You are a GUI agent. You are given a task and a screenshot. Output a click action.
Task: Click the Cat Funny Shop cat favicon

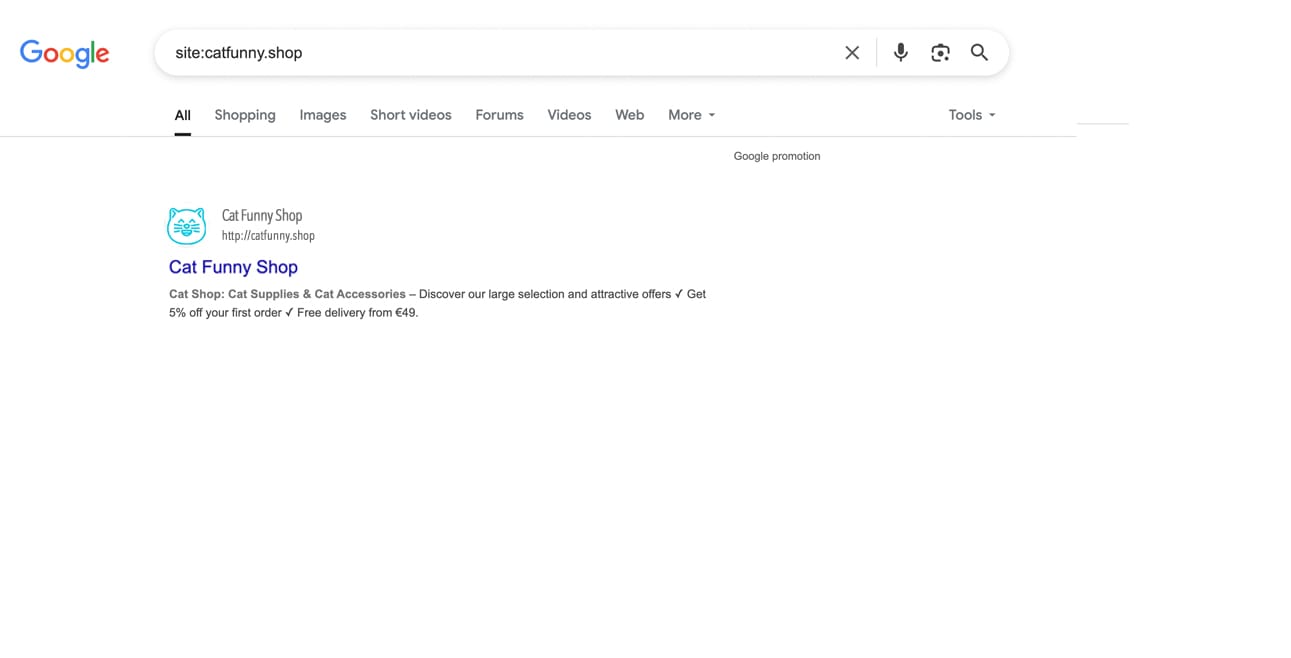point(187,226)
